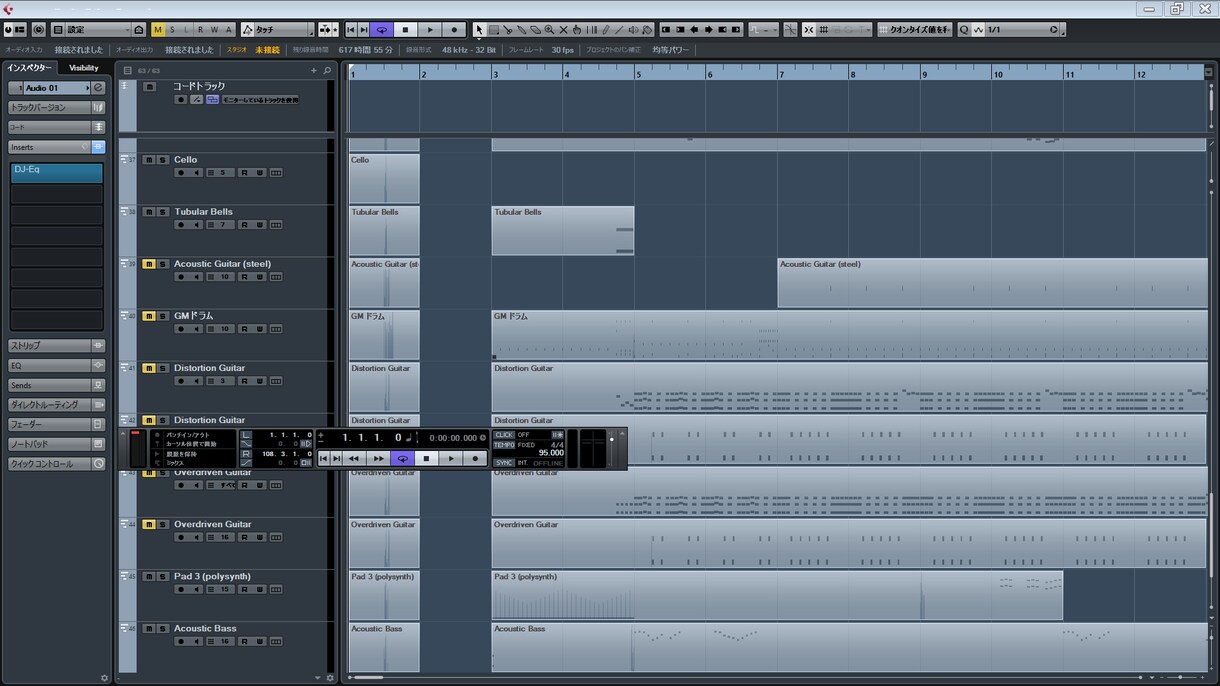Click the grid type icon in toolbar
The height and width of the screenshot is (686, 1220).
coord(824,30)
